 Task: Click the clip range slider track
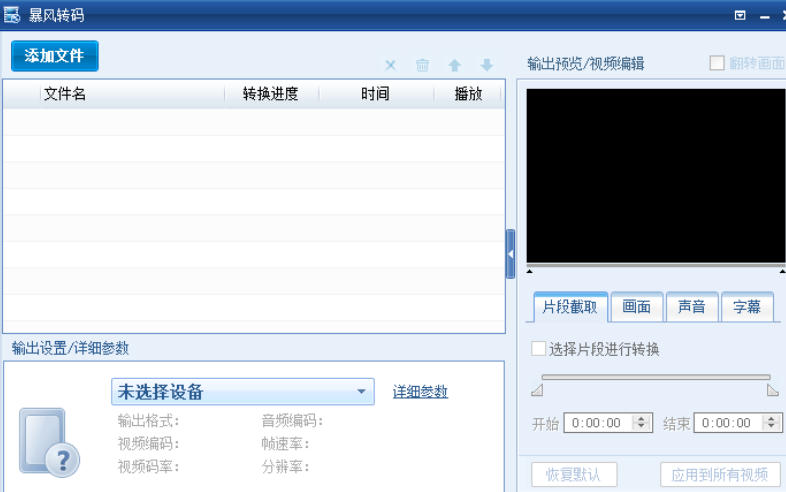pyautogui.click(x=656, y=377)
